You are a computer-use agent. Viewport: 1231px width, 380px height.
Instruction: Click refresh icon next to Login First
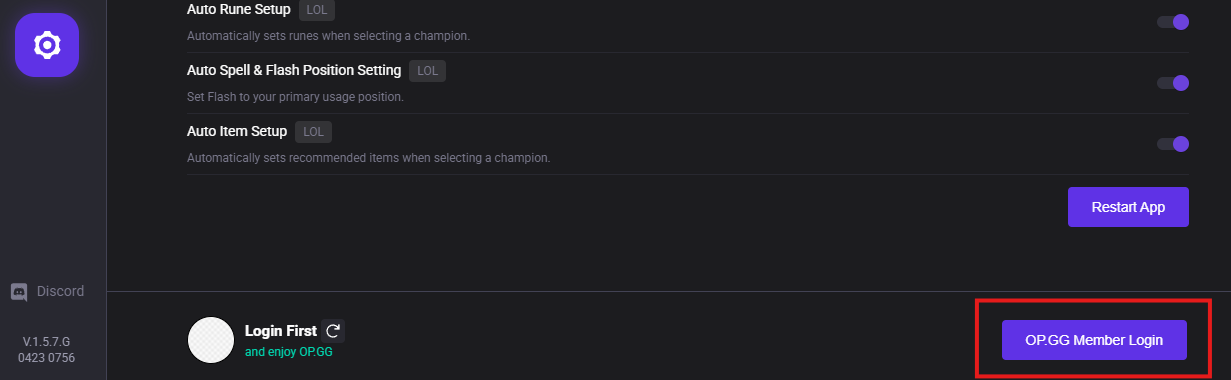[x=333, y=330]
